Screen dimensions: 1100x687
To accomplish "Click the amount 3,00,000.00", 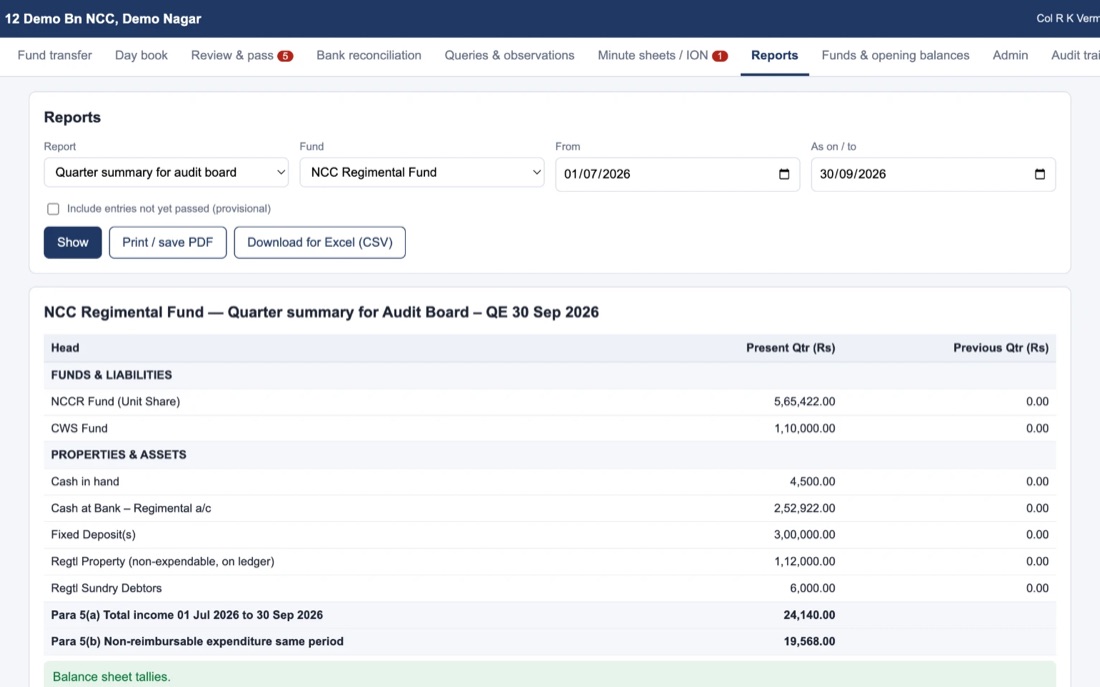I will click(x=805, y=535).
